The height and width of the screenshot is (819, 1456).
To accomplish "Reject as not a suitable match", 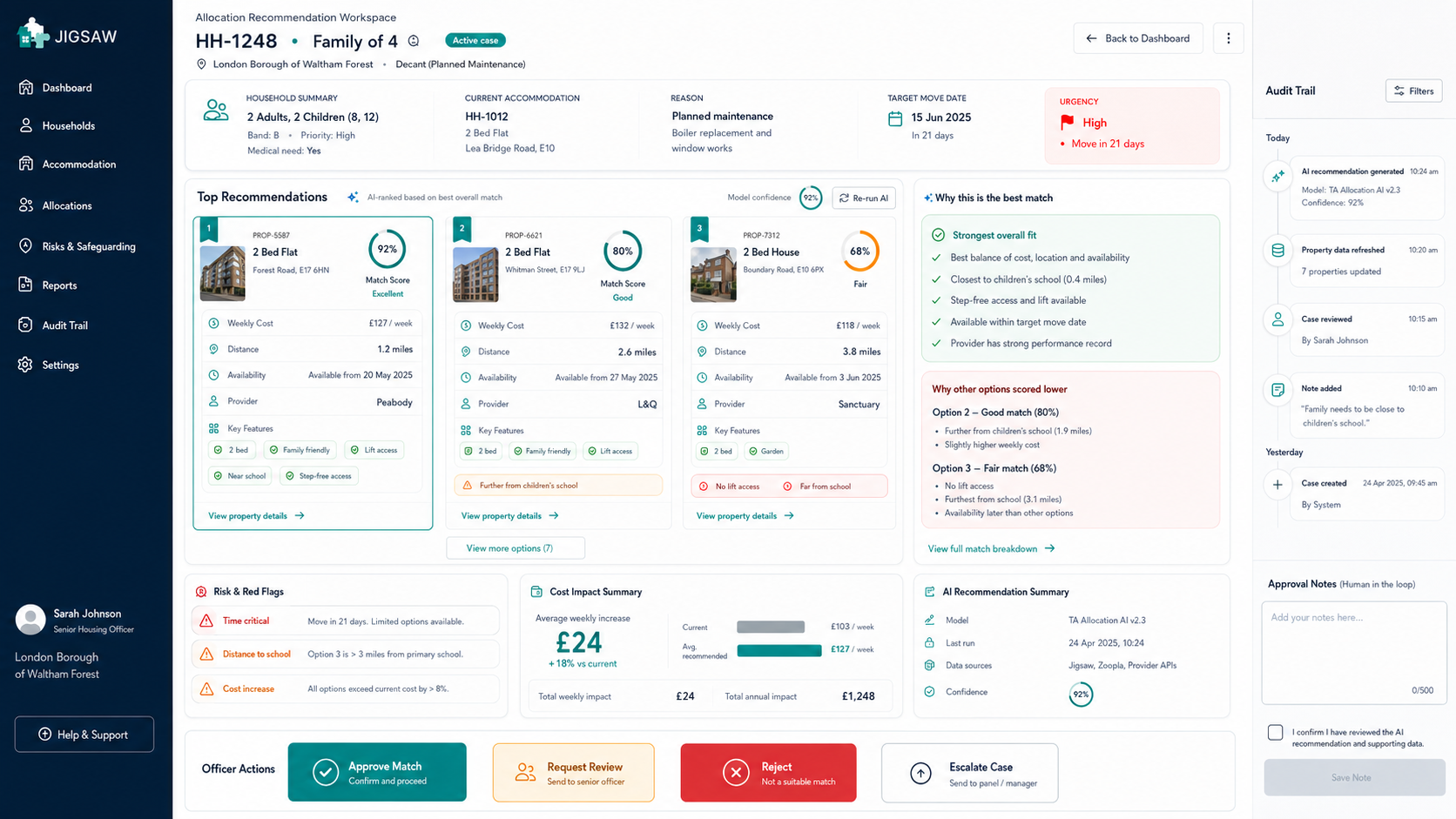I will pyautogui.click(x=768, y=772).
